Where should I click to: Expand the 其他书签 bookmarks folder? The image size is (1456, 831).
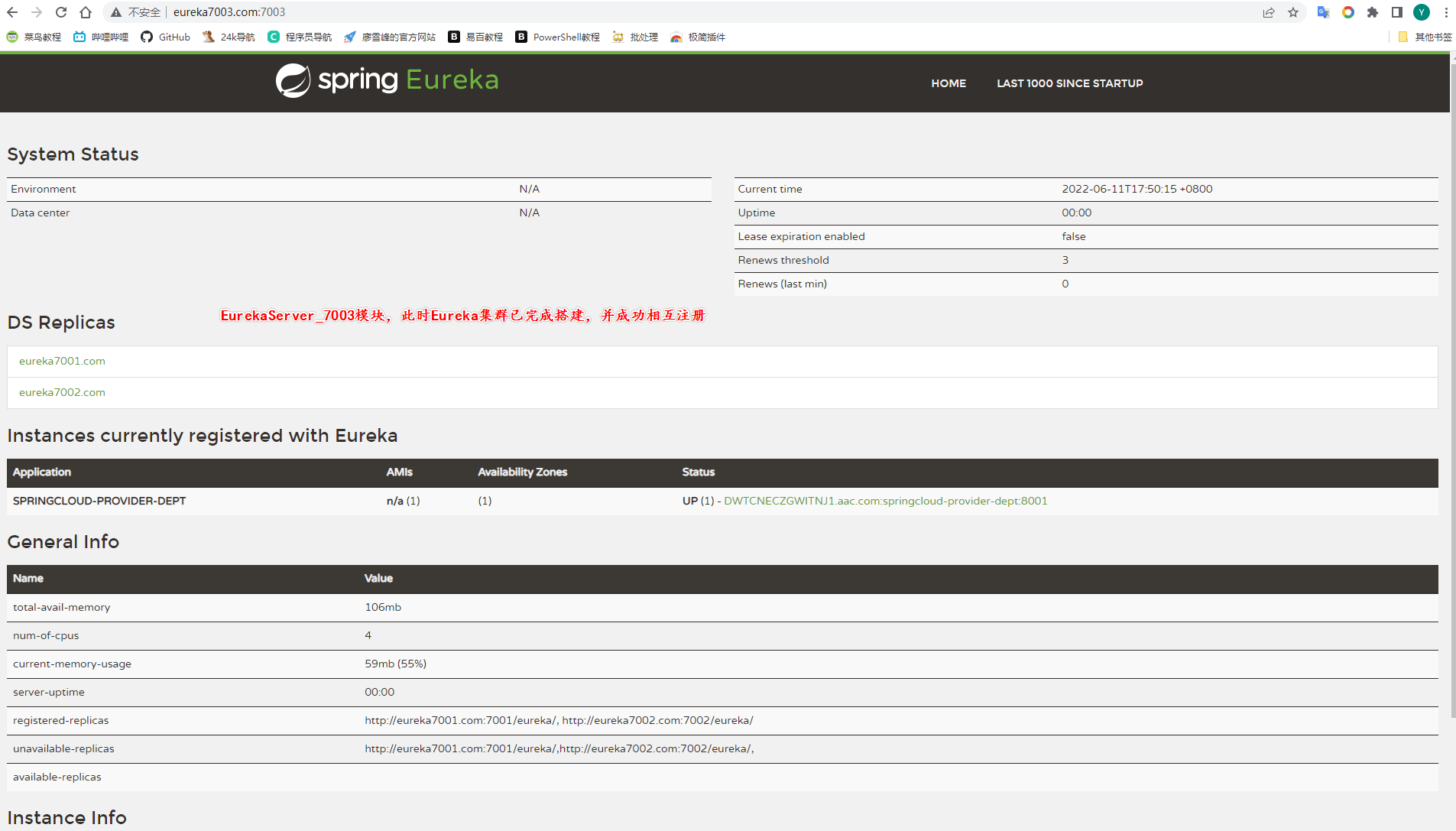[x=1425, y=37]
